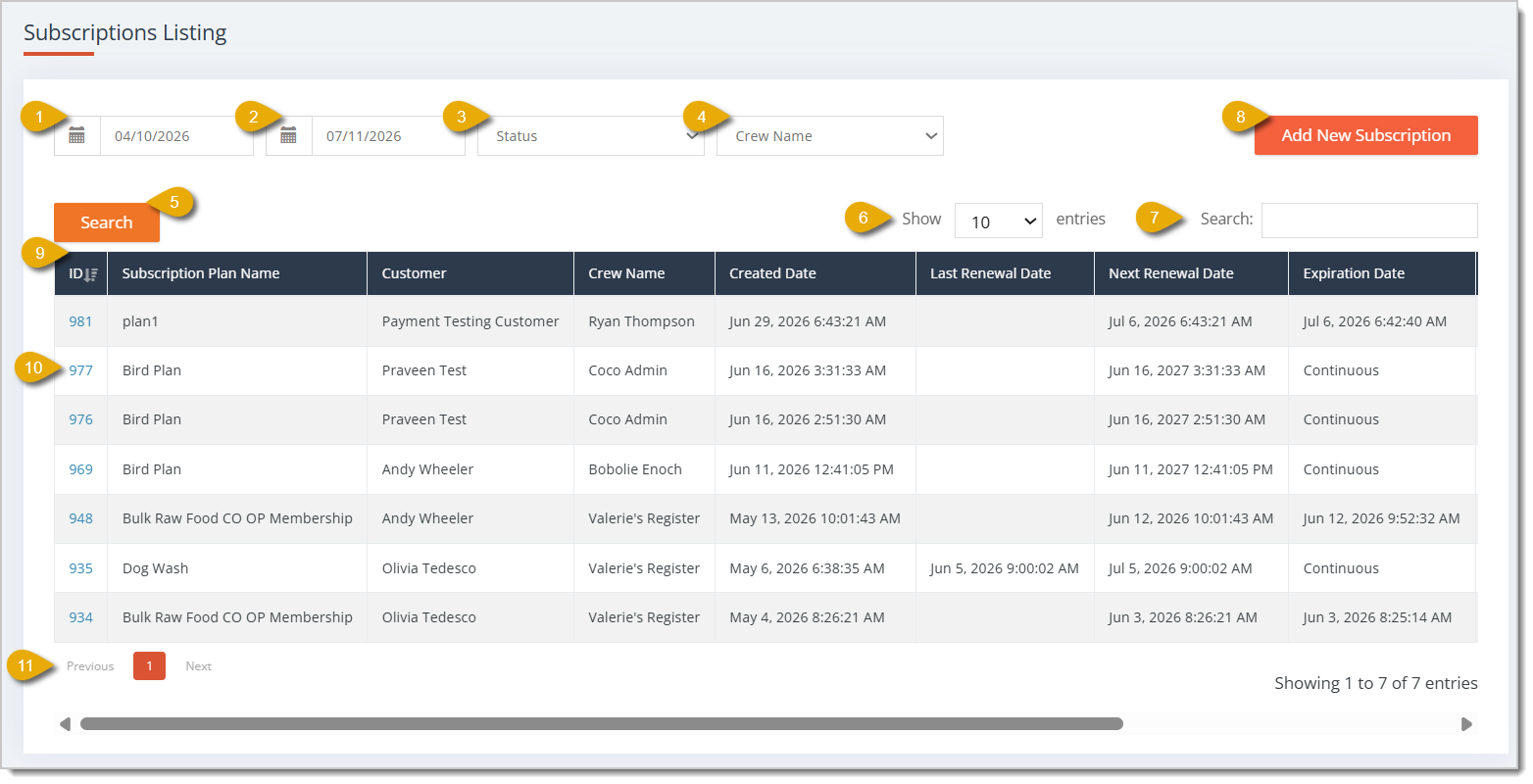Change the Show entries count dropdown
Image resolution: width=1533 pixels, height=784 pixels.
pos(998,221)
